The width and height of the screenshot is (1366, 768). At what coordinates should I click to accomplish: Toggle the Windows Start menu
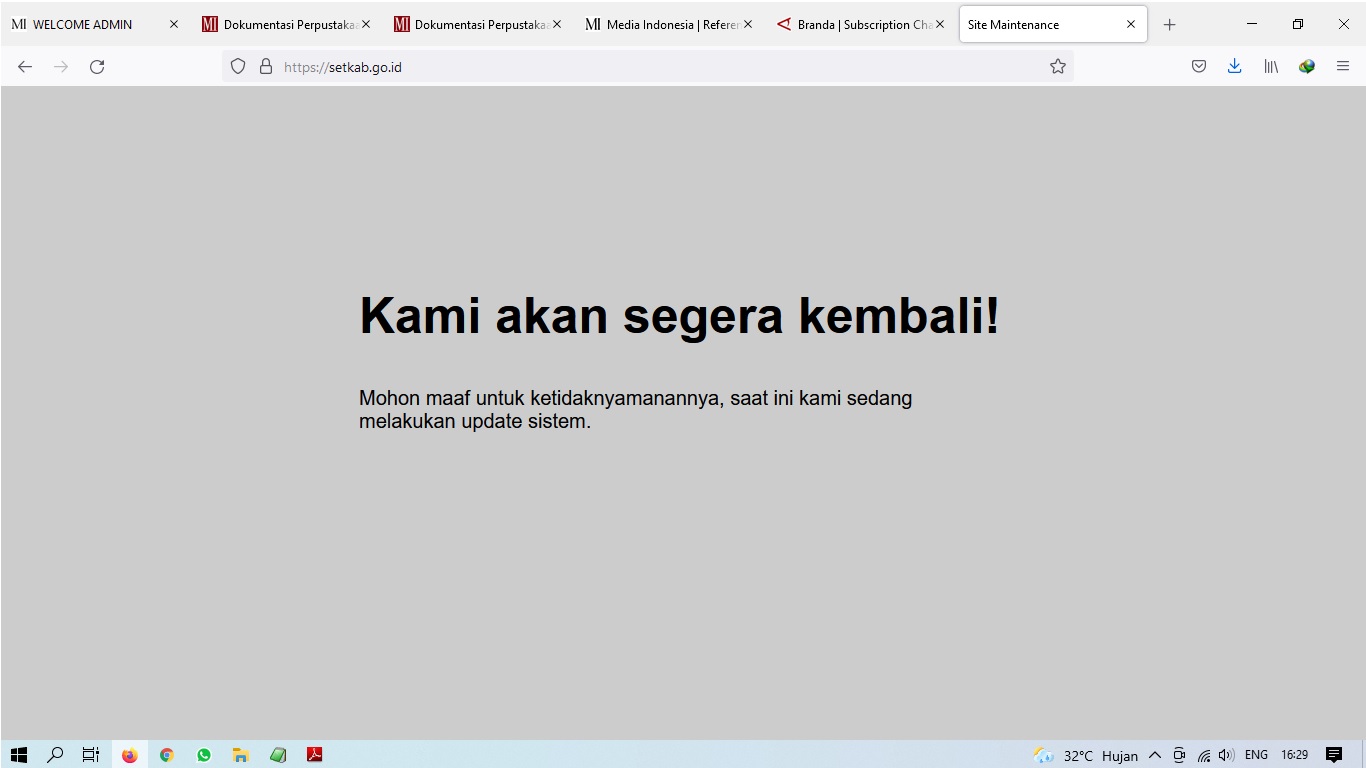click(20, 755)
